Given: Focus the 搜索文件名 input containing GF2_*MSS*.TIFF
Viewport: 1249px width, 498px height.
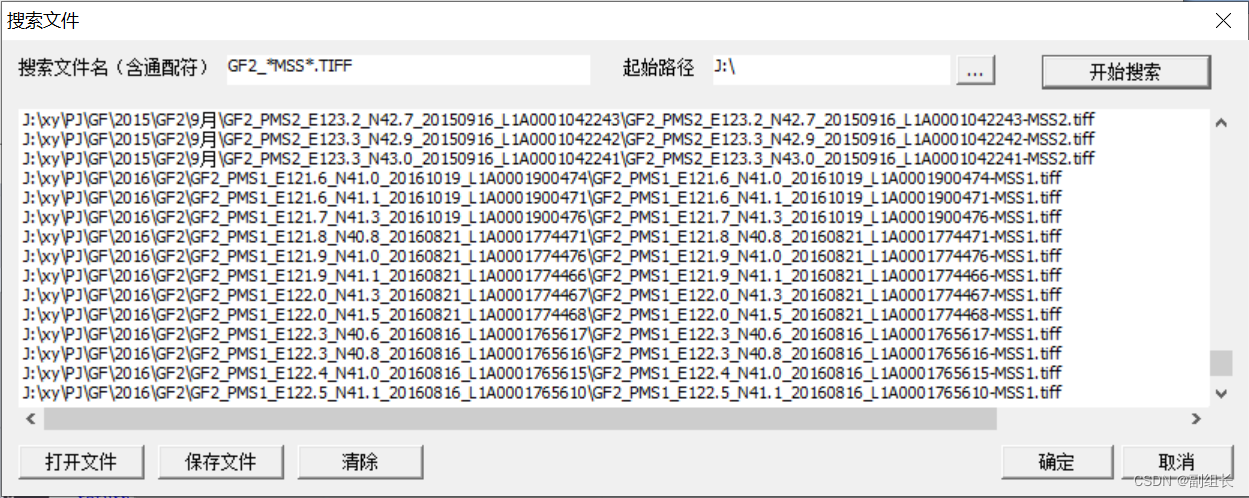Looking at the screenshot, I should tap(407, 69).
